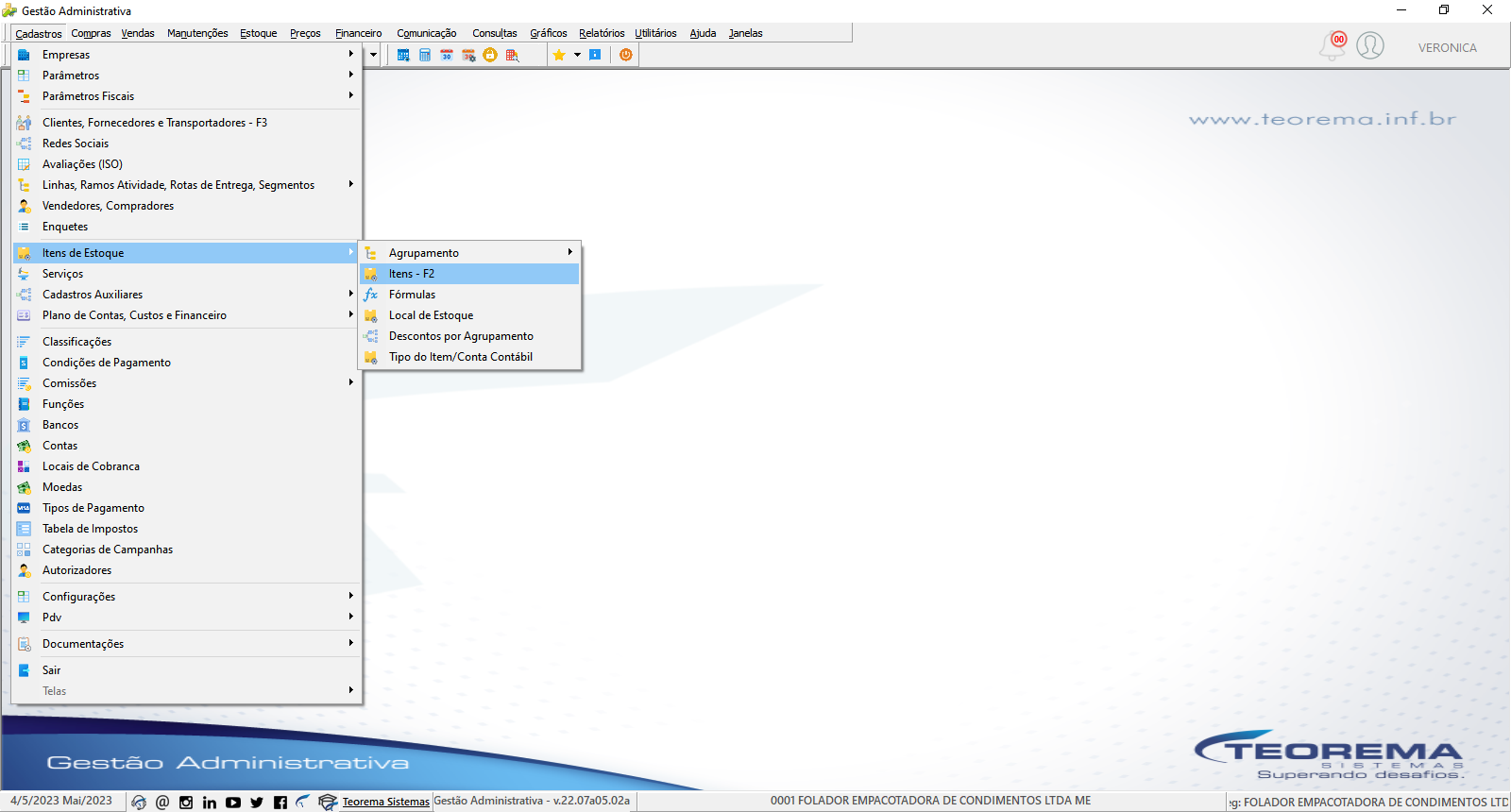
Task: Open the Gráficos menu
Action: coord(548,33)
